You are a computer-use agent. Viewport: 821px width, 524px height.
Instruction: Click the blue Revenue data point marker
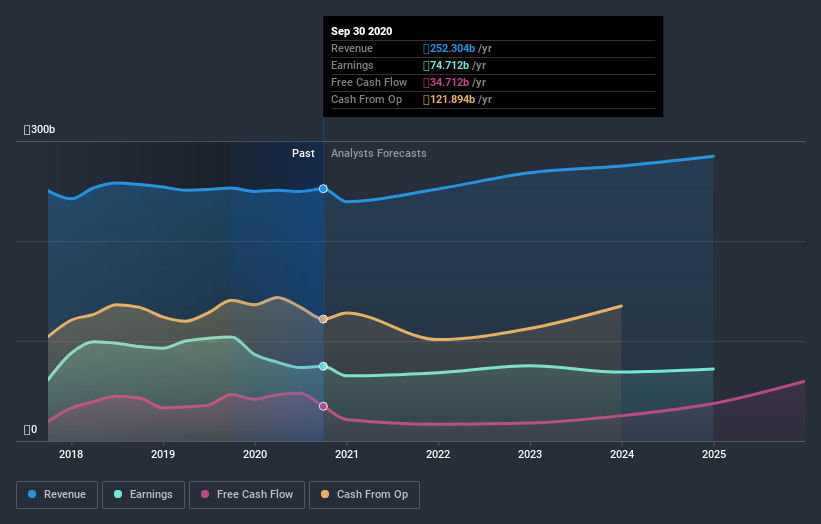point(323,188)
